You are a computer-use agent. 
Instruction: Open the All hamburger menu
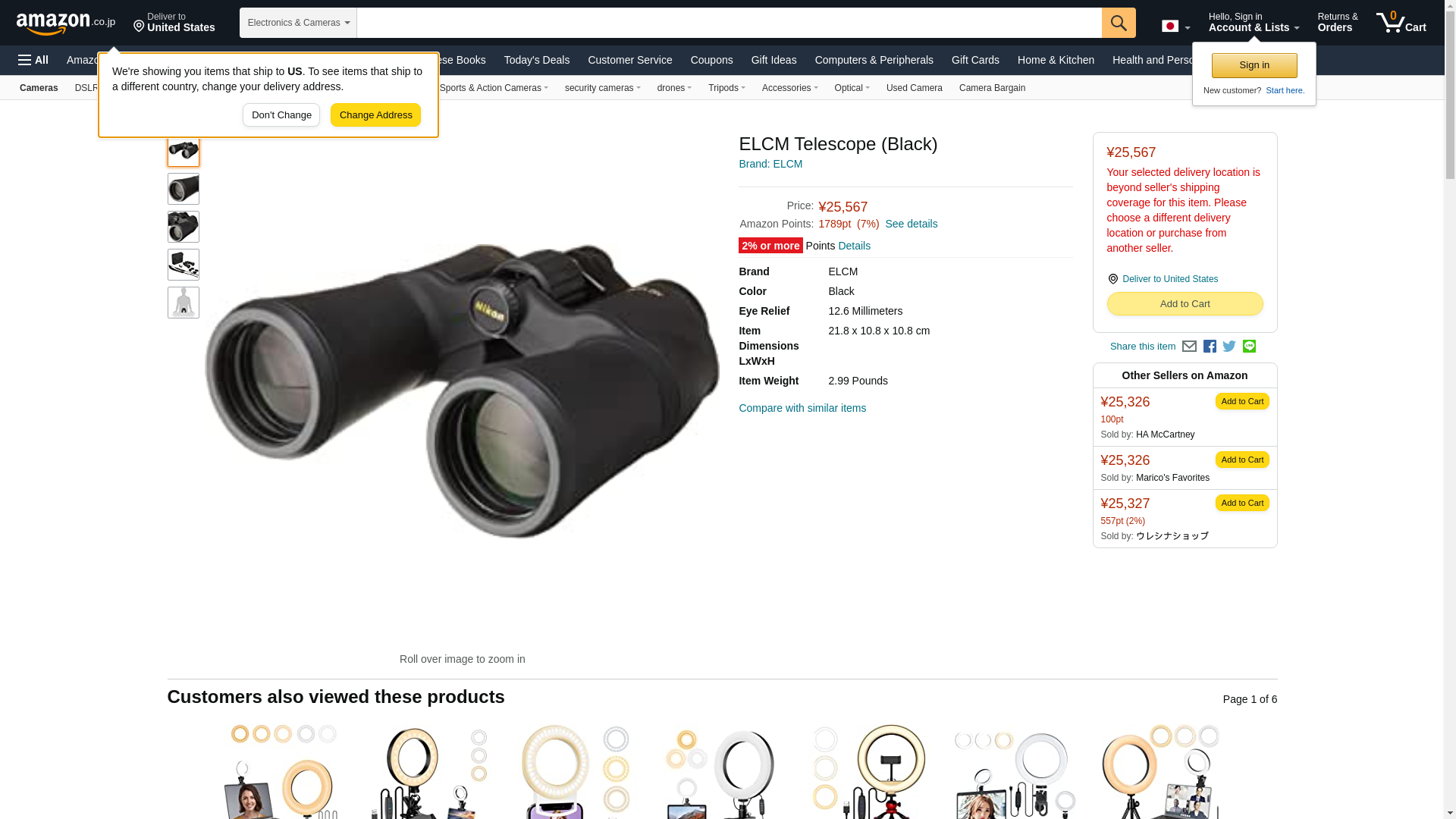[33, 60]
